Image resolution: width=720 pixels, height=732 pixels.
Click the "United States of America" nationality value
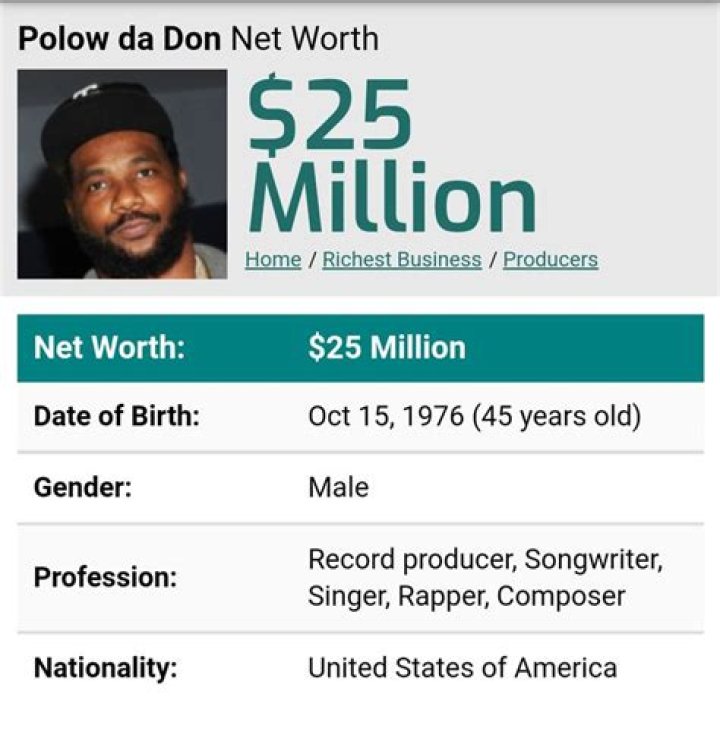click(x=462, y=668)
